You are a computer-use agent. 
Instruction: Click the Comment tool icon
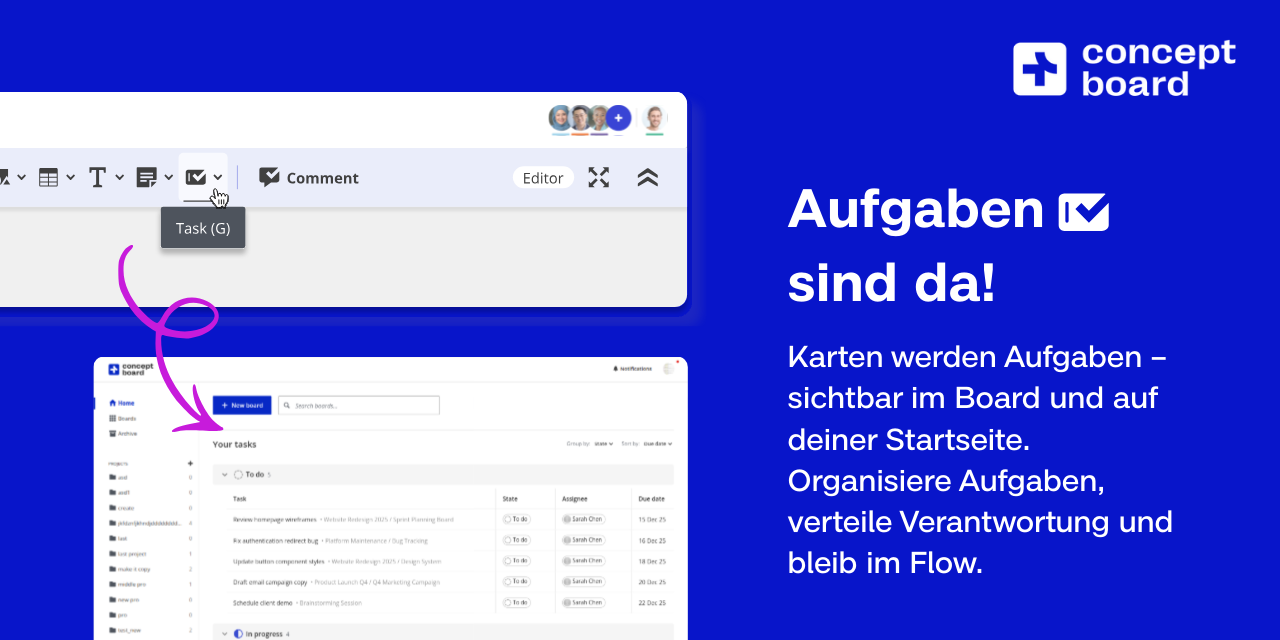[x=268, y=177]
